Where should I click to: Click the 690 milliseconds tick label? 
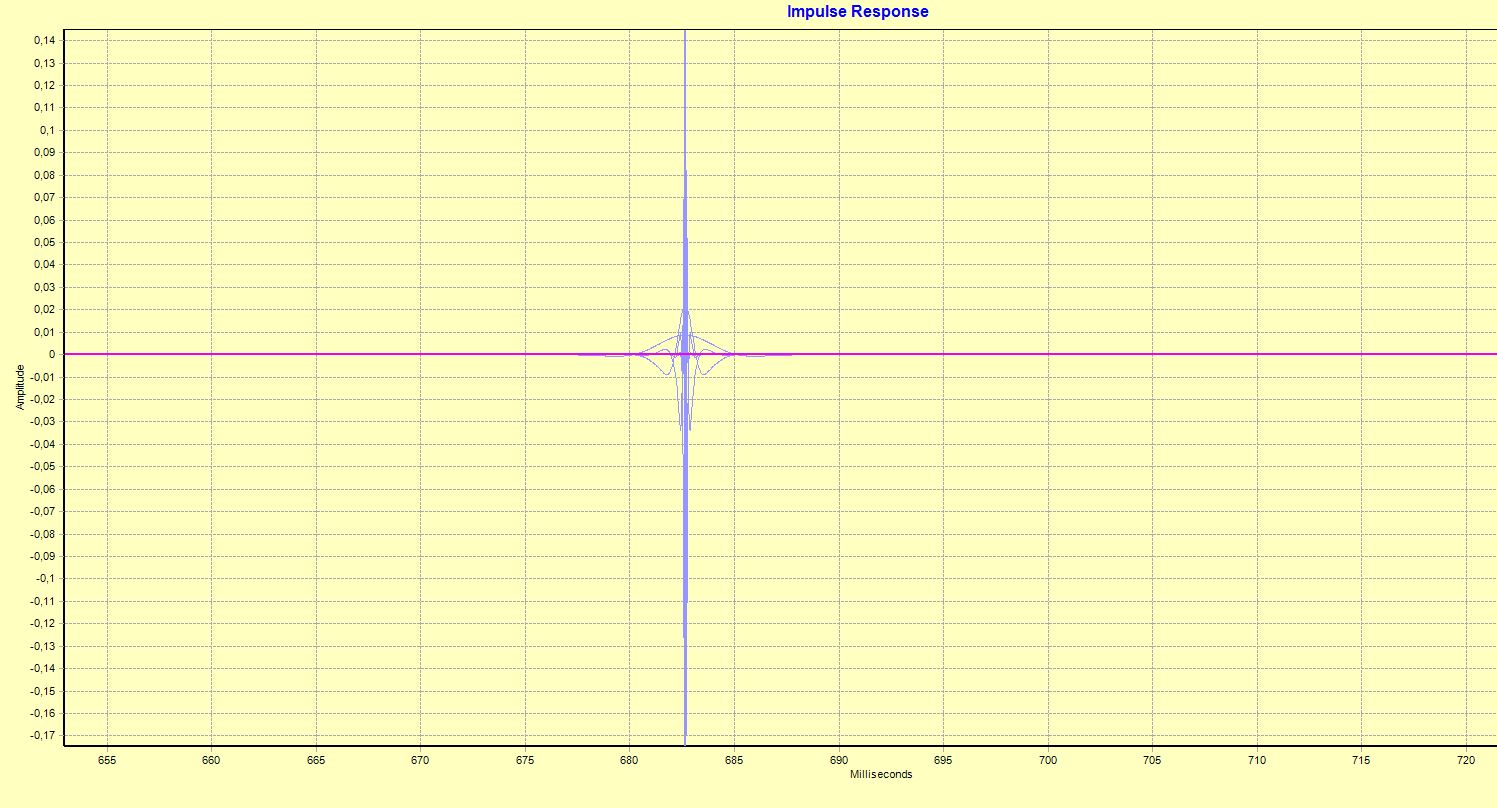[x=839, y=759]
